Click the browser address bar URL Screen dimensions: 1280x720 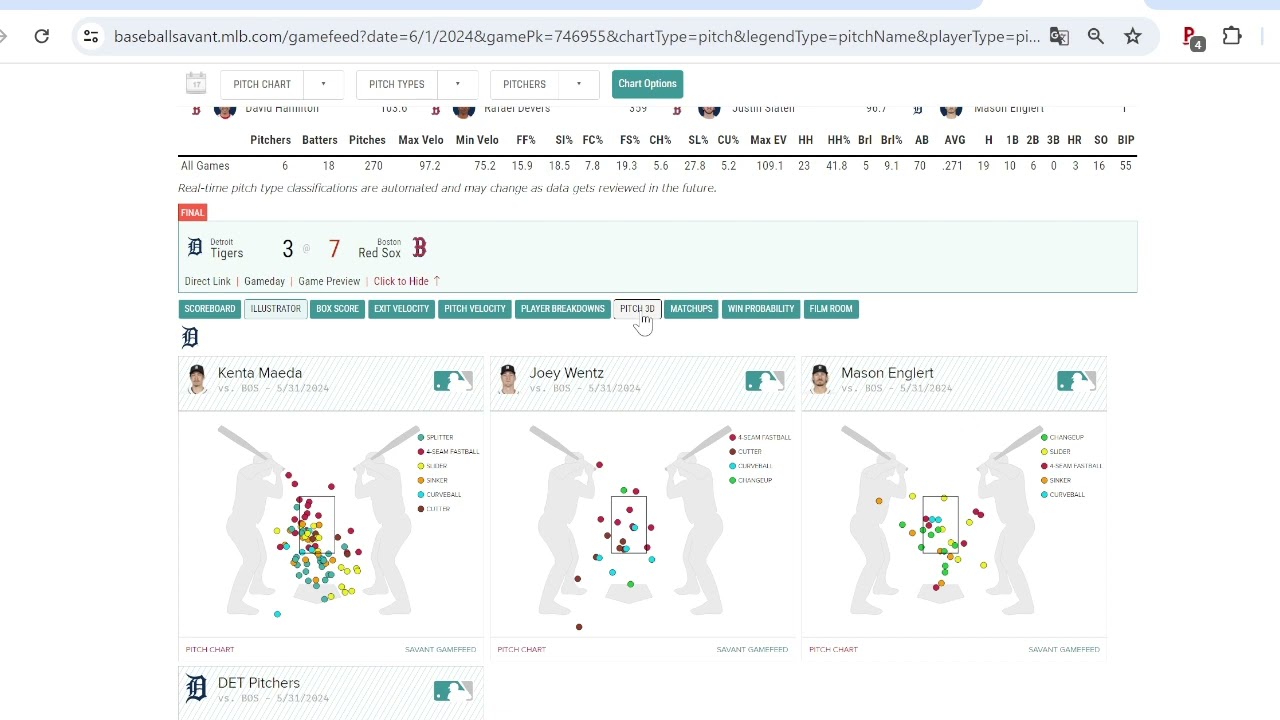pos(577,36)
